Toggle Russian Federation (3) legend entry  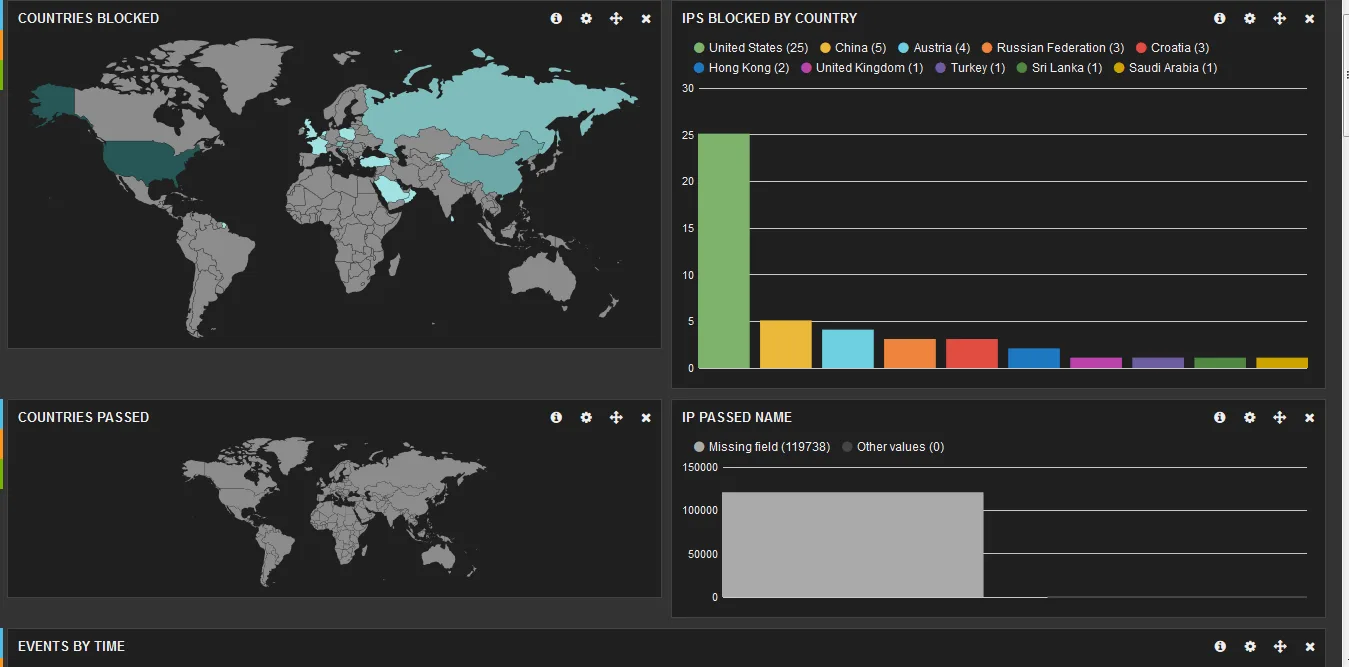[1053, 48]
